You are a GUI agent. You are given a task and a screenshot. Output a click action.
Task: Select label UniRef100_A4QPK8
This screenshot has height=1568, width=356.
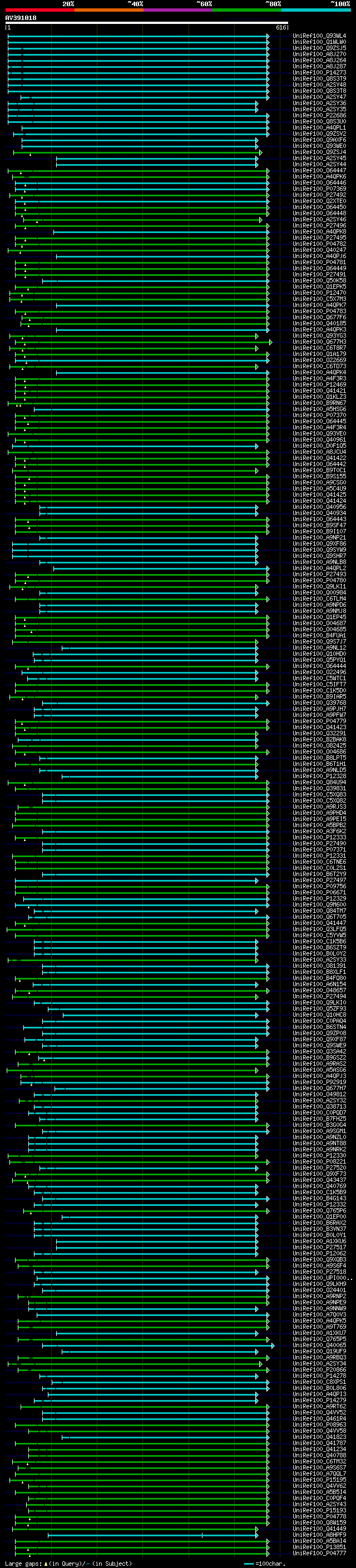coord(319,232)
